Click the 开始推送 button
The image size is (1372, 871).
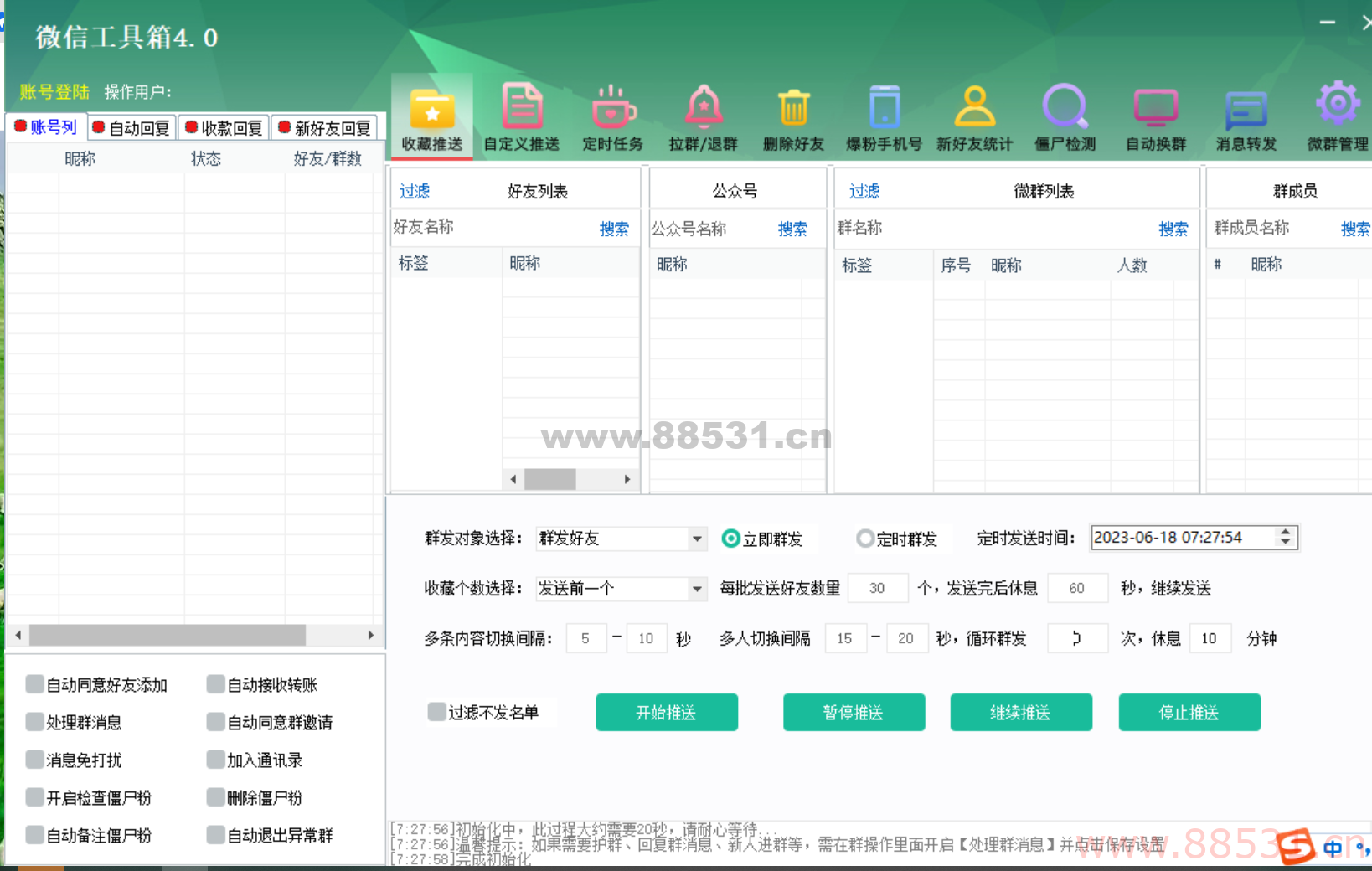pos(667,713)
